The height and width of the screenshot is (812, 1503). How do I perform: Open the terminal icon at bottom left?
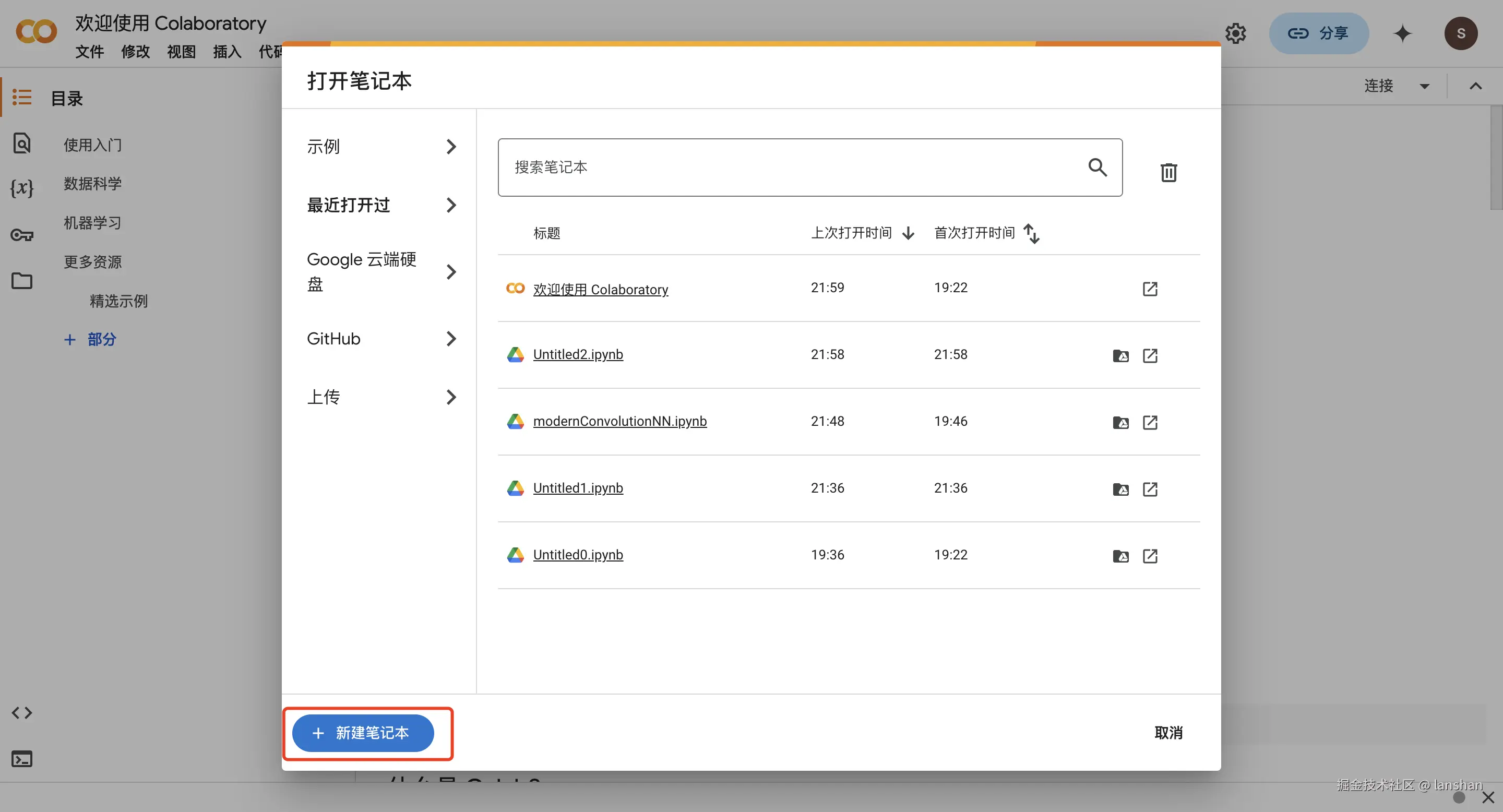coord(22,759)
